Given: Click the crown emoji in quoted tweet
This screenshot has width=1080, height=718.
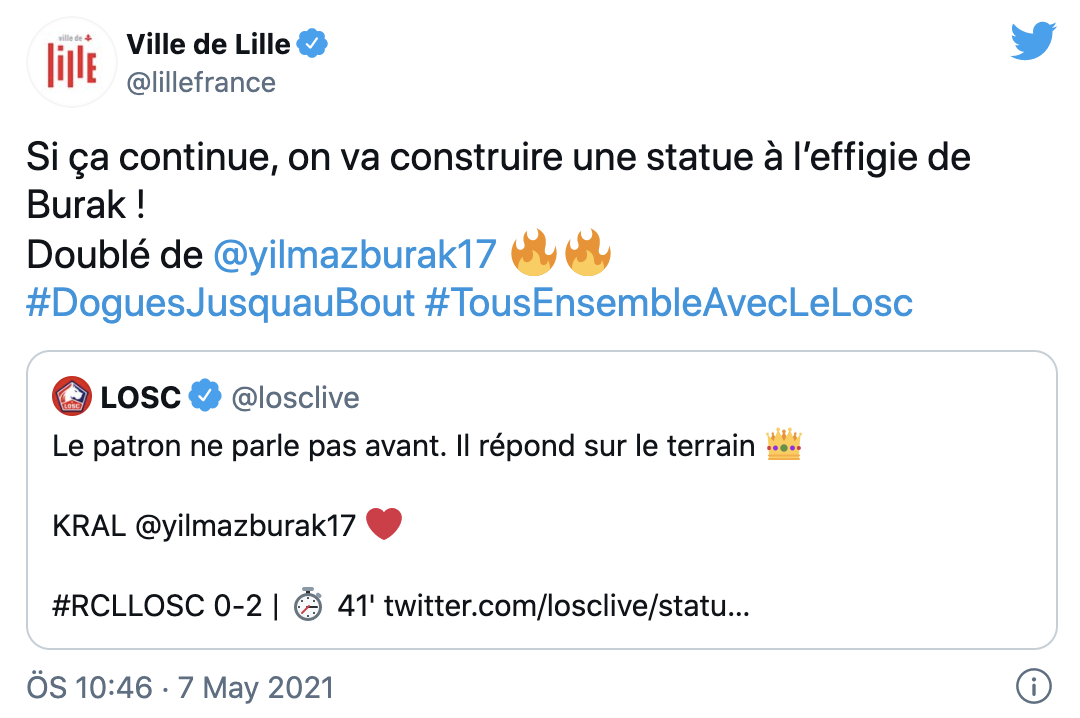Looking at the screenshot, I should click(783, 447).
